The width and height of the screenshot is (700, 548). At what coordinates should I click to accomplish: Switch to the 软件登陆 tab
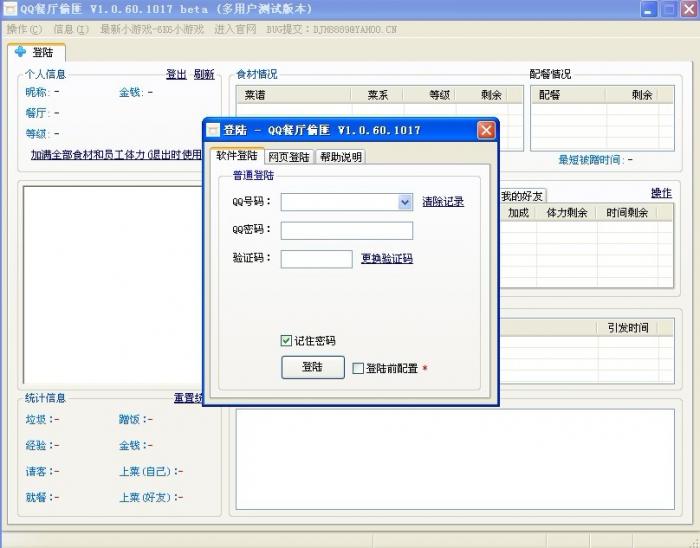tap(237, 156)
